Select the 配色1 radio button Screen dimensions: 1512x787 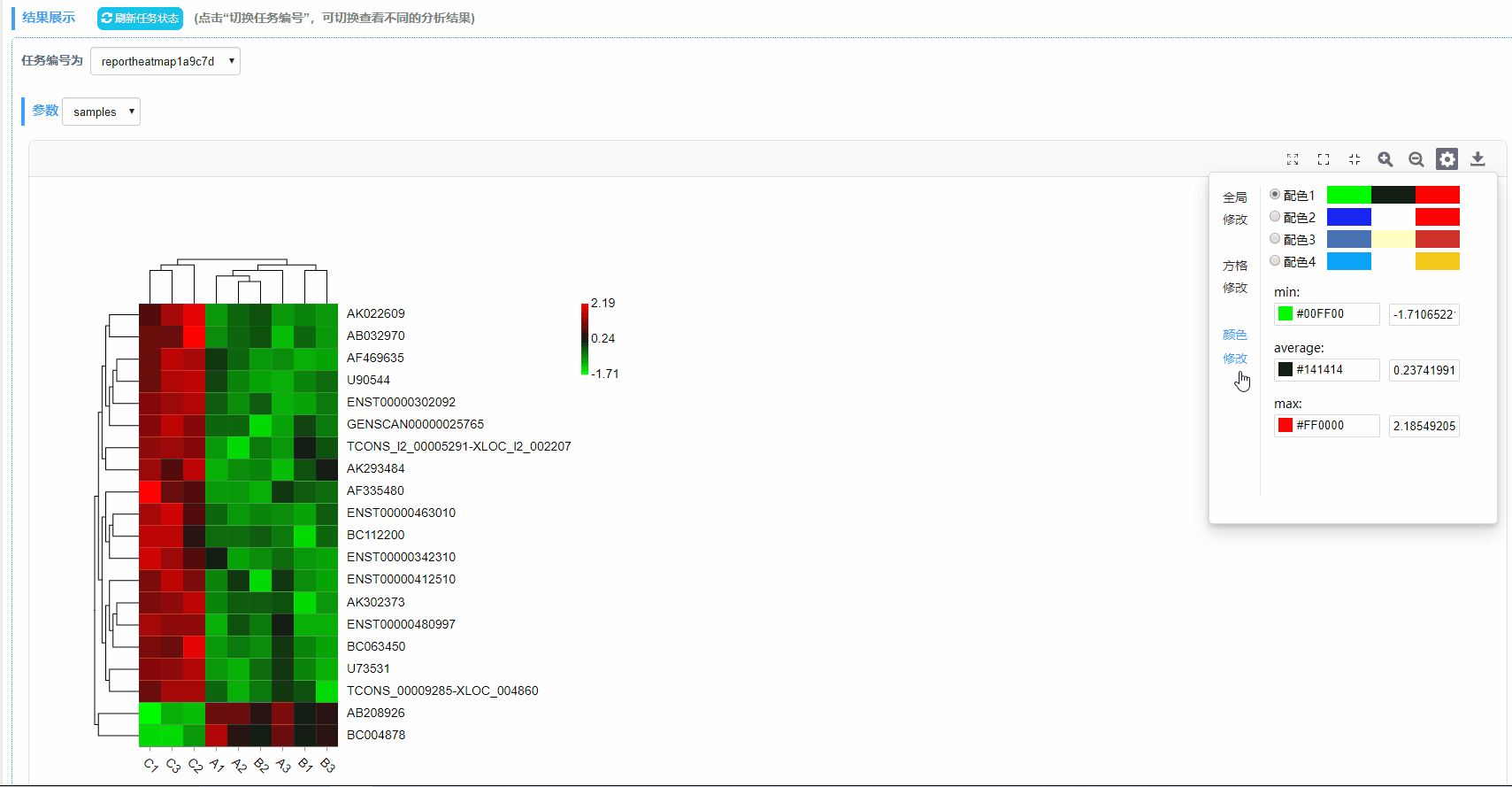click(x=1275, y=194)
